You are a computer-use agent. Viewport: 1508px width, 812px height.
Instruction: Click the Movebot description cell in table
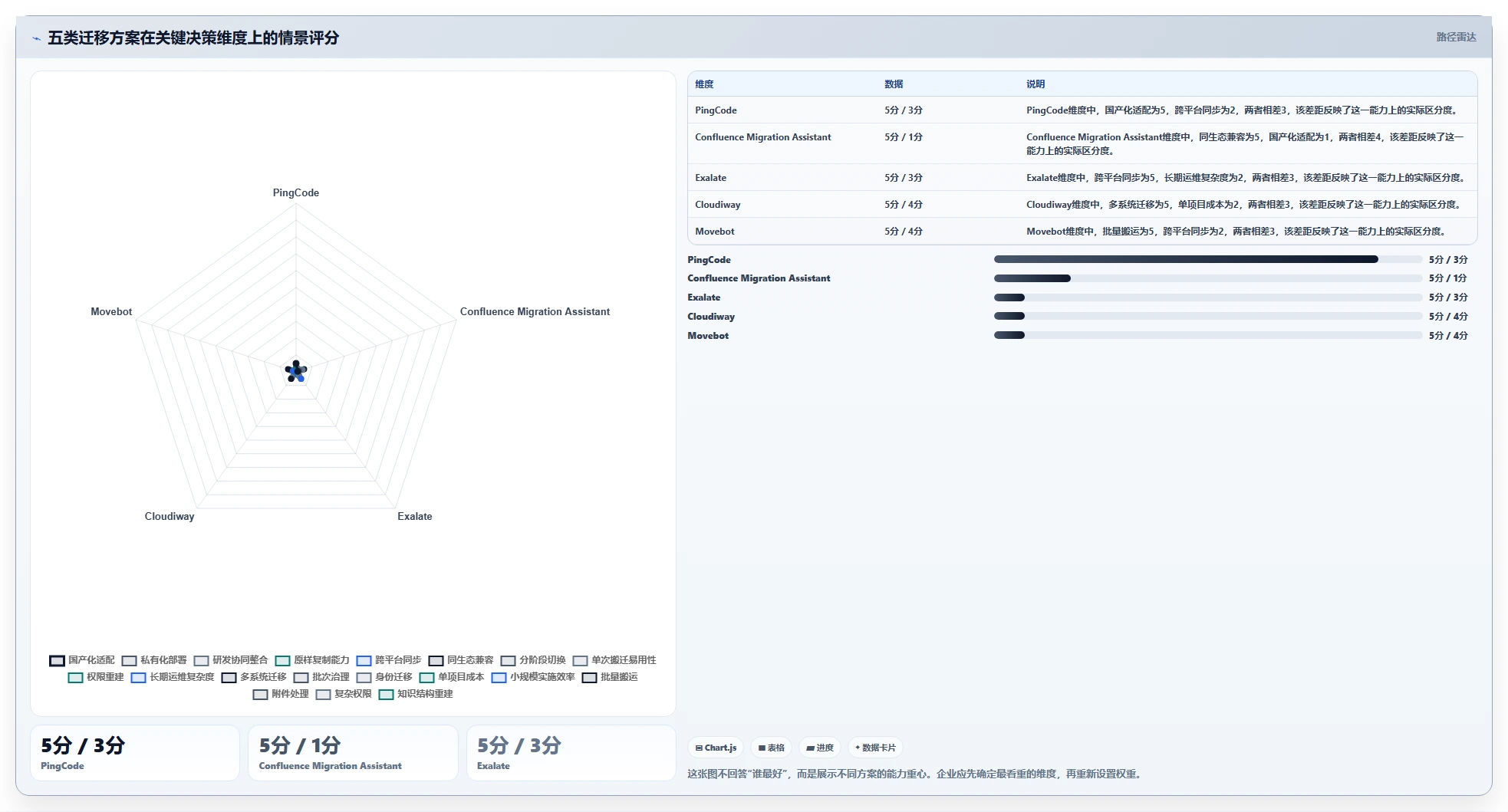coord(1236,232)
